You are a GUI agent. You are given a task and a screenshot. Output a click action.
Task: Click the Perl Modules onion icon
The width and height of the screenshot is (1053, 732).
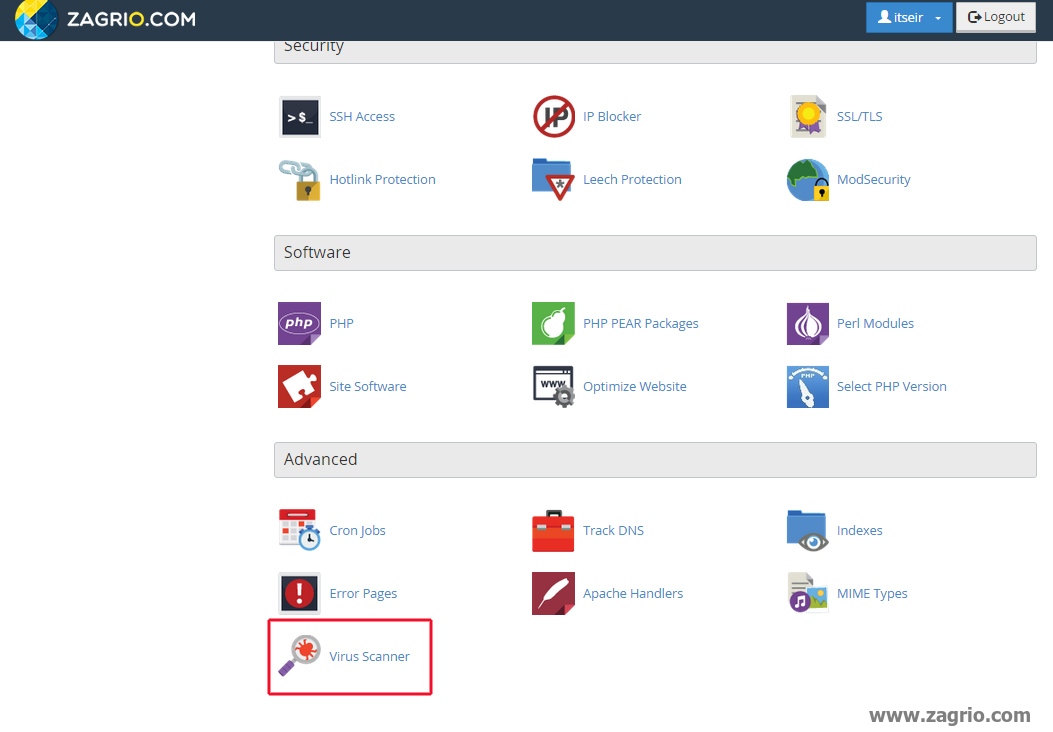pos(807,324)
